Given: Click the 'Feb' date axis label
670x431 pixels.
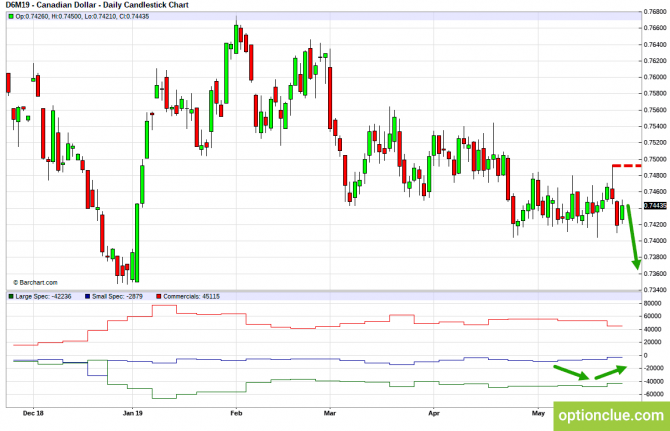Looking at the screenshot, I should coord(236,413).
